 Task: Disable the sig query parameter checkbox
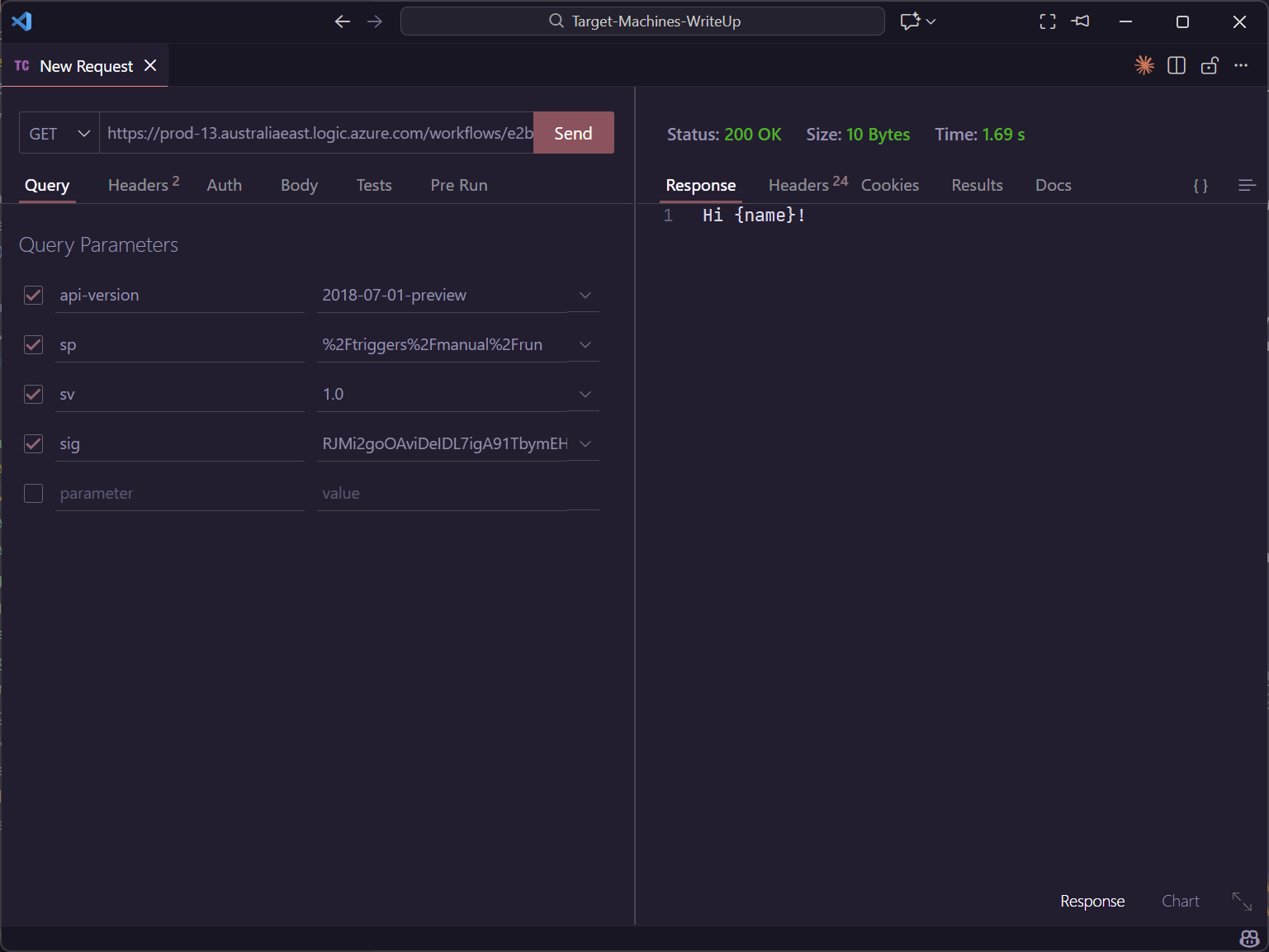[34, 443]
